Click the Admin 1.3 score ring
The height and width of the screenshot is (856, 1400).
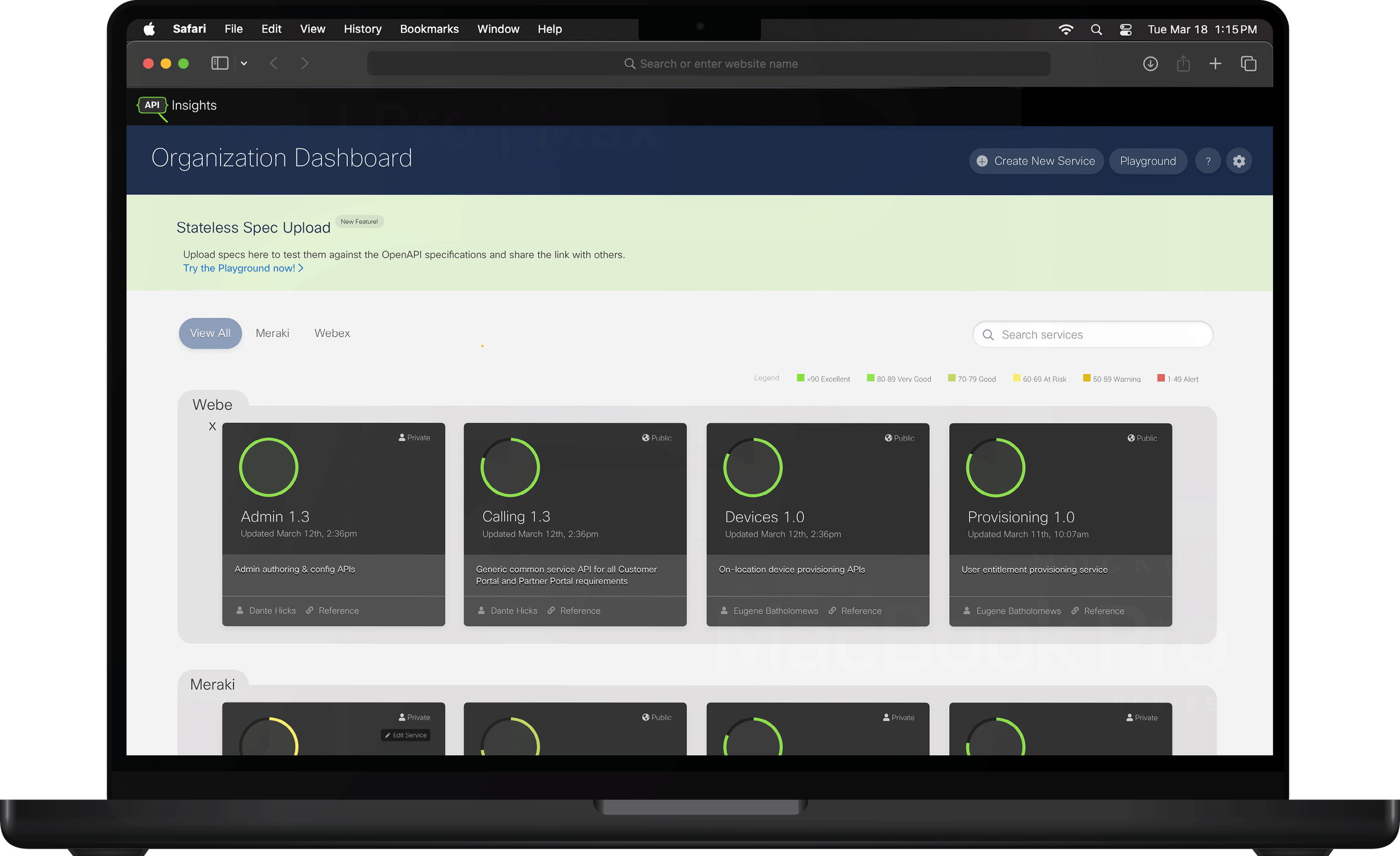[x=269, y=467]
